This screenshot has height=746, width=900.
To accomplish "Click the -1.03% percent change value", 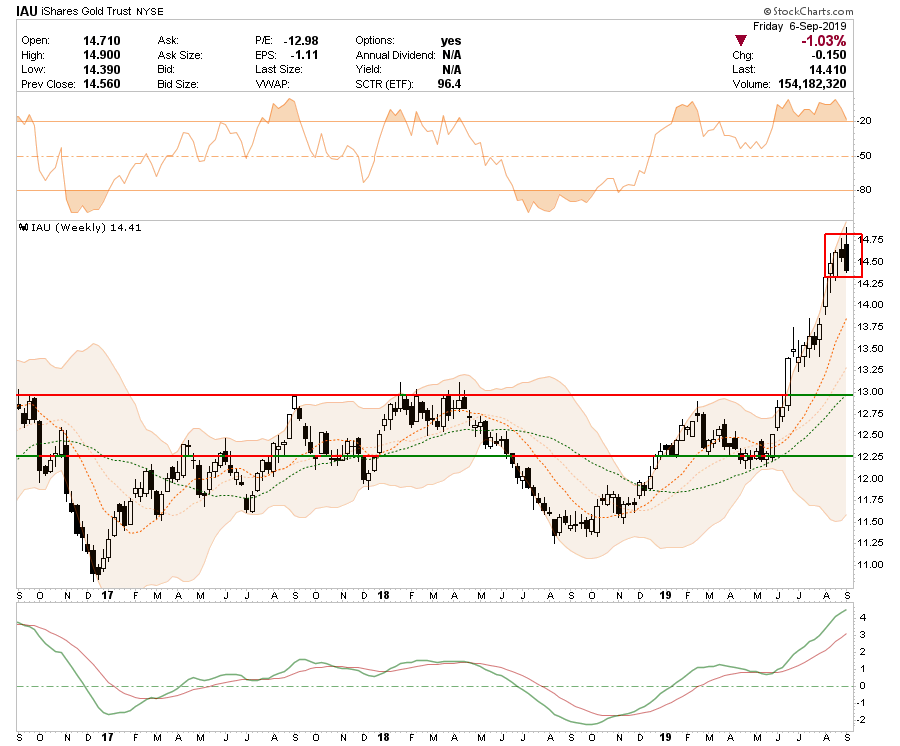I will 824,41.
